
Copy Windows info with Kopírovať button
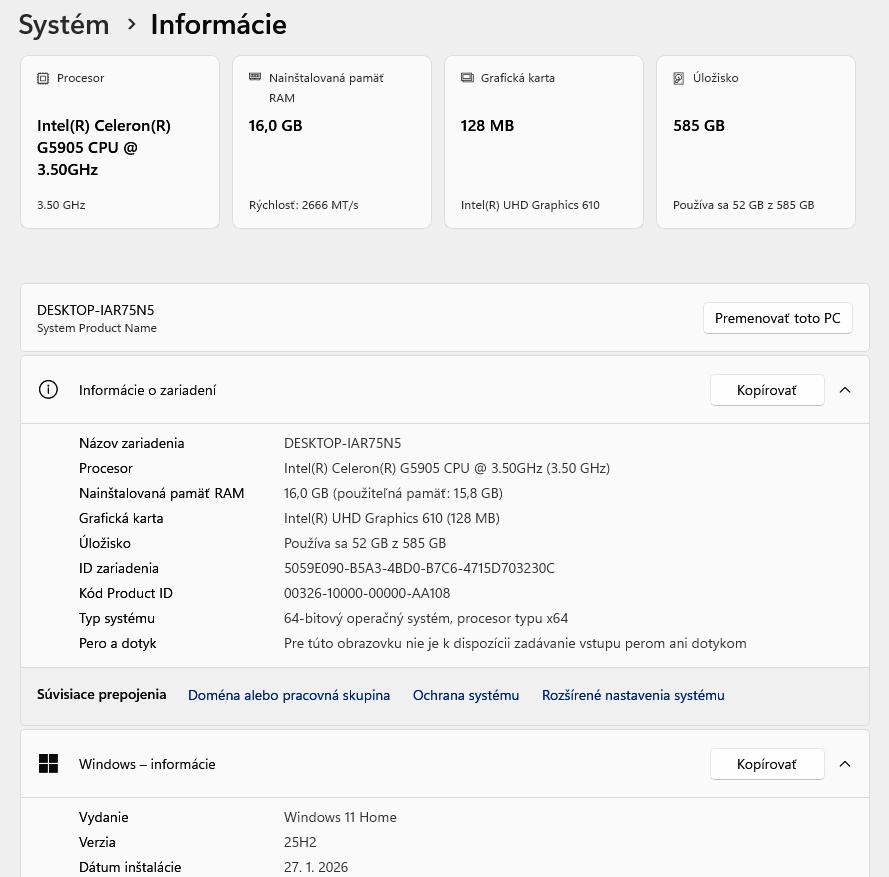click(x=767, y=764)
